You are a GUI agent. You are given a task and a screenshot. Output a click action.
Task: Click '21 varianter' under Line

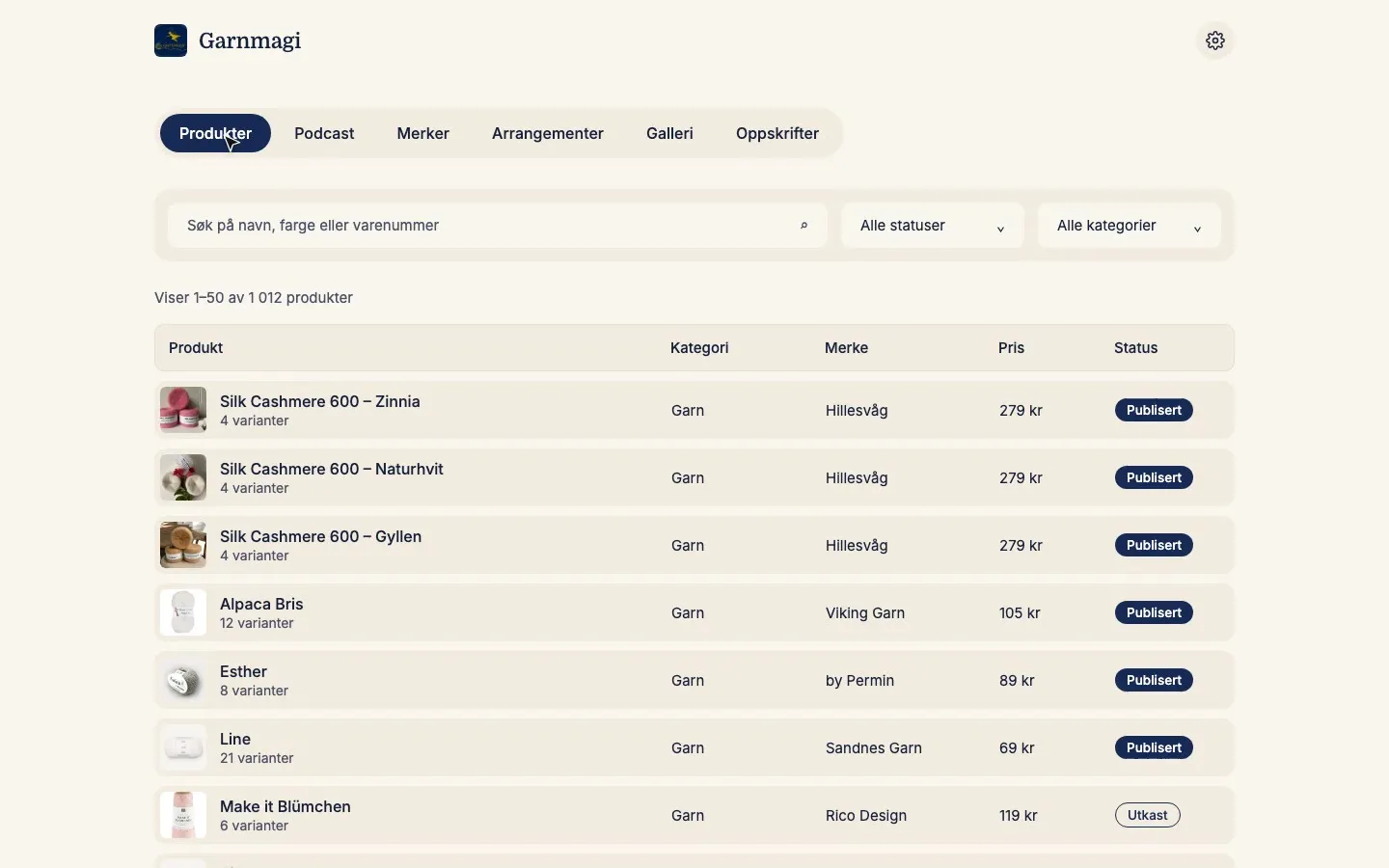pos(257,758)
